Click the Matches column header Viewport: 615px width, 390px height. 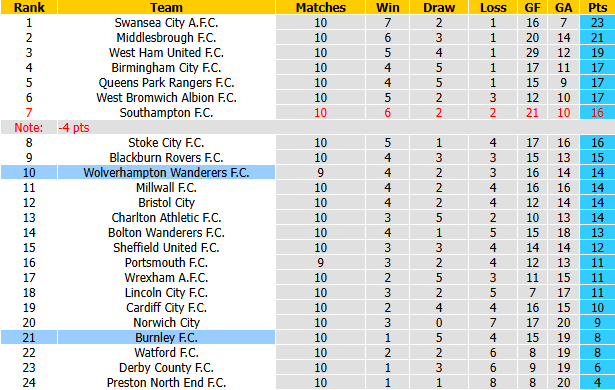point(320,7)
